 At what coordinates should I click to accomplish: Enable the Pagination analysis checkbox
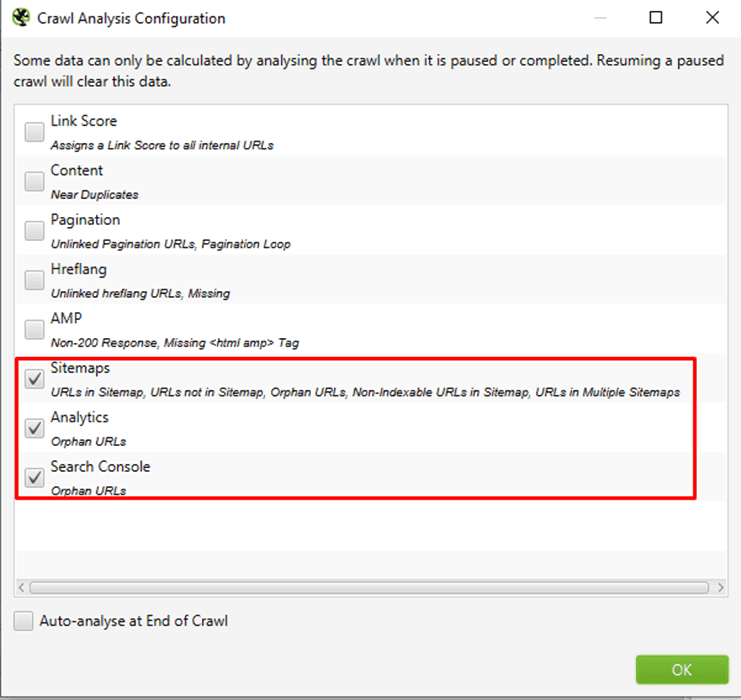pos(34,231)
